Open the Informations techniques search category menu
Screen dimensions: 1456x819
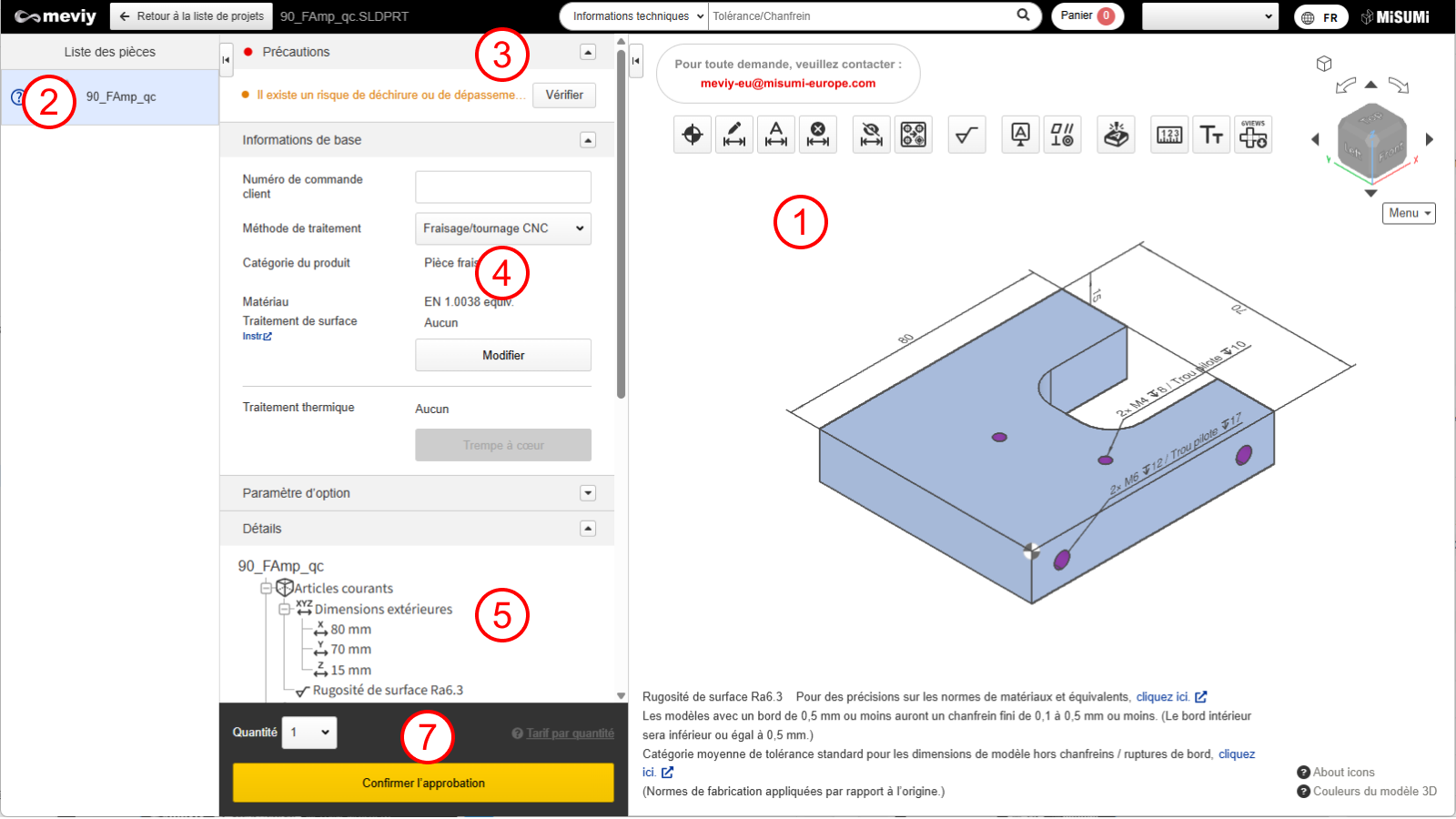tap(635, 16)
